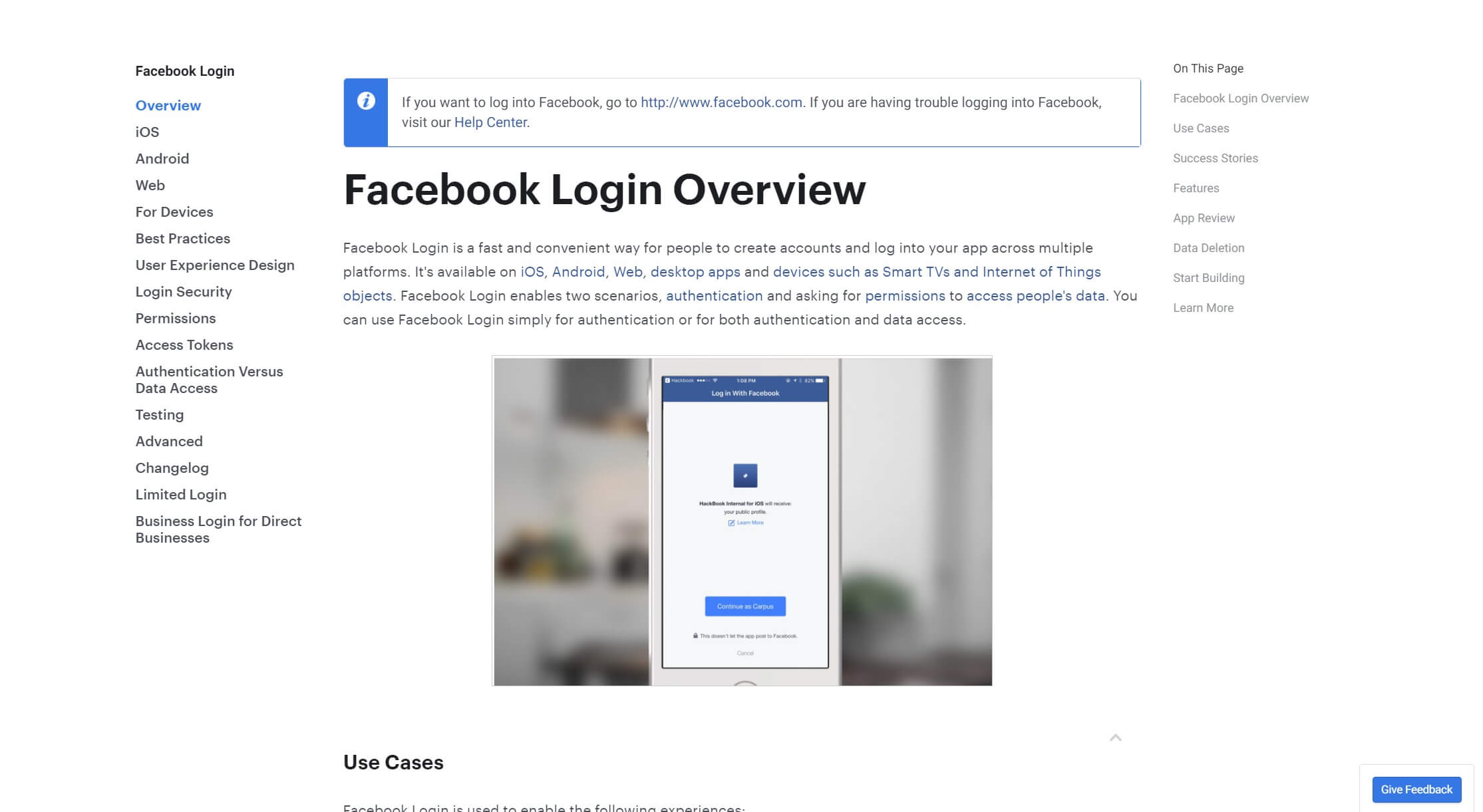Click the Start Building link in right panel
The image size is (1483, 812).
(1209, 278)
